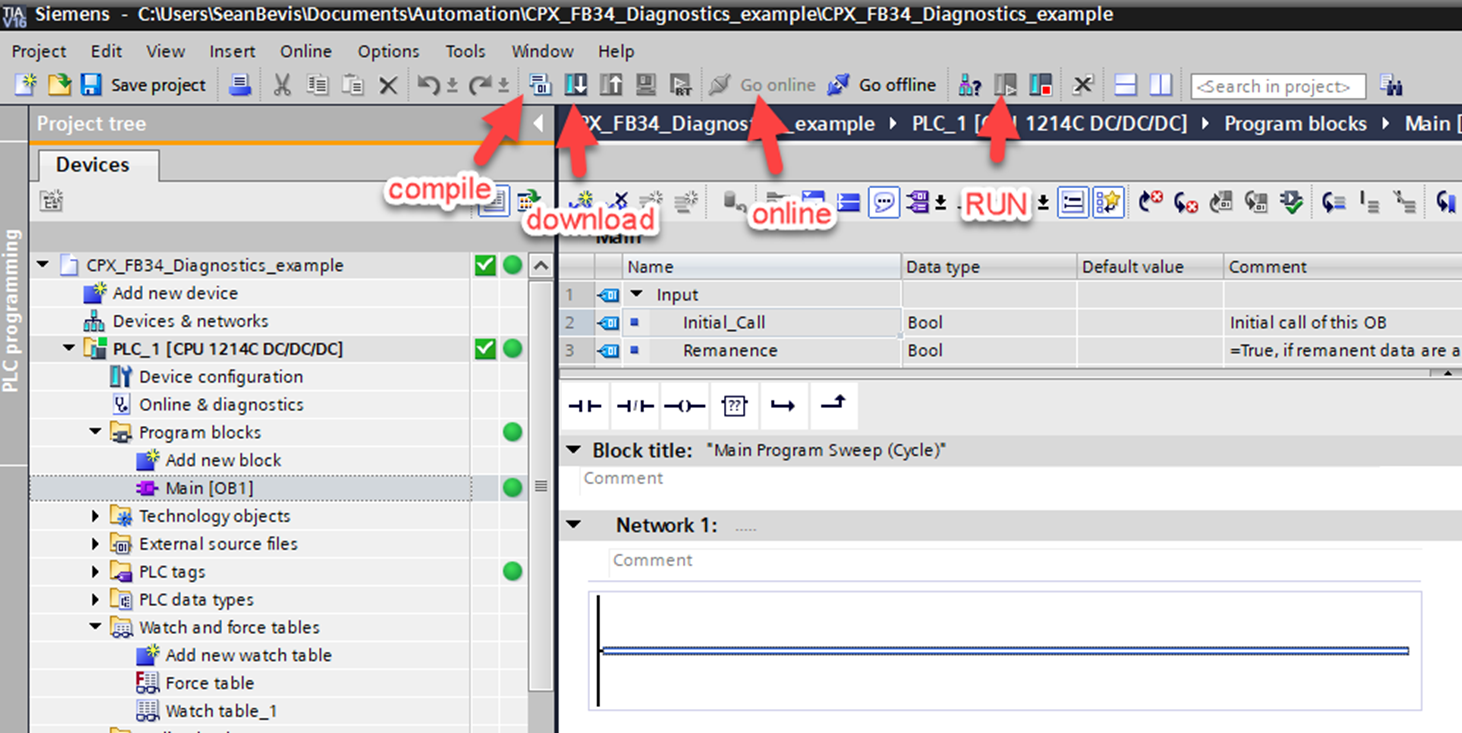Collapse Network 1 section
The image size is (1462, 733).
coord(573,524)
